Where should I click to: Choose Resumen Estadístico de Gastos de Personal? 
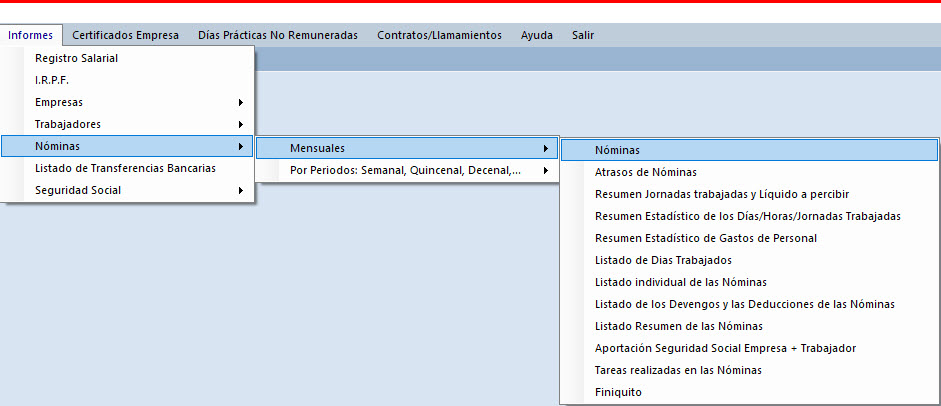(705, 238)
